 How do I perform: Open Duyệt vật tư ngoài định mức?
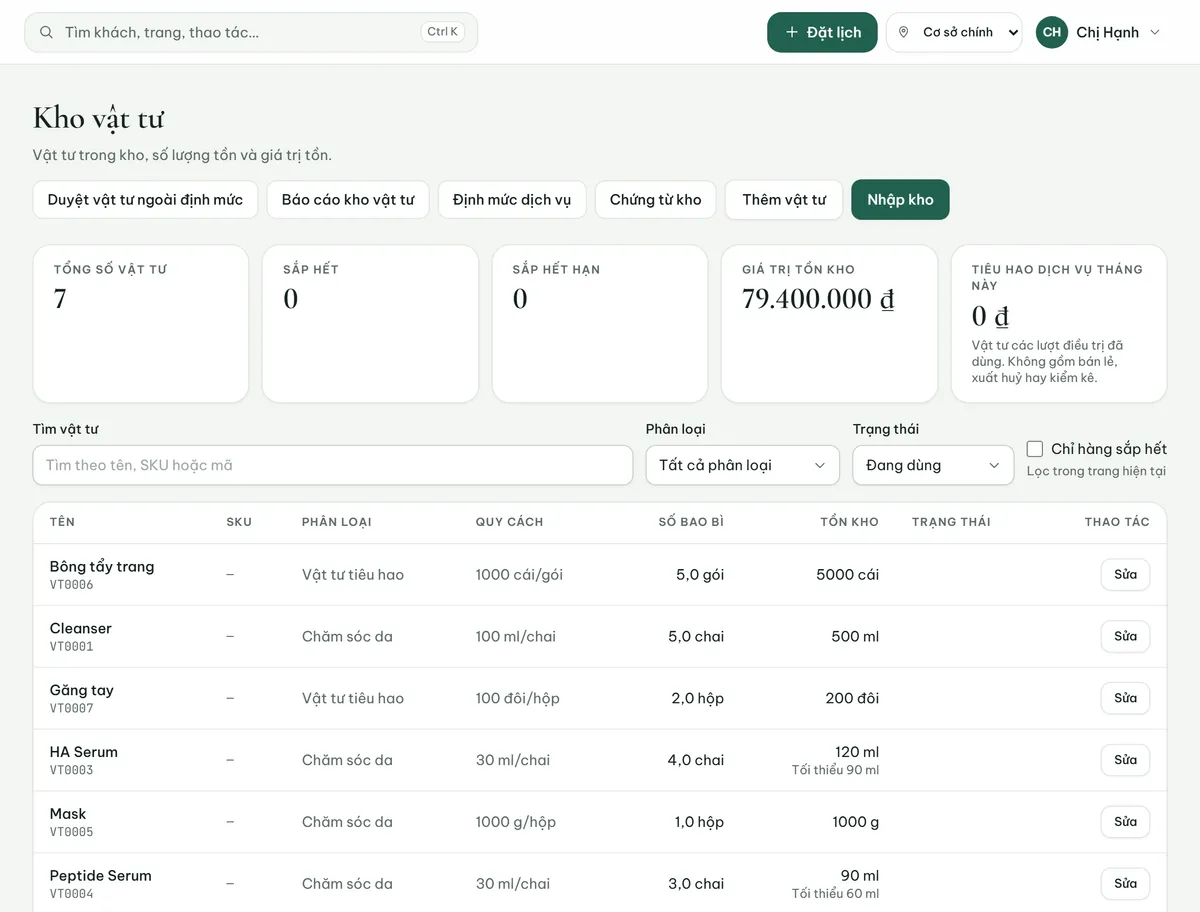(x=145, y=199)
